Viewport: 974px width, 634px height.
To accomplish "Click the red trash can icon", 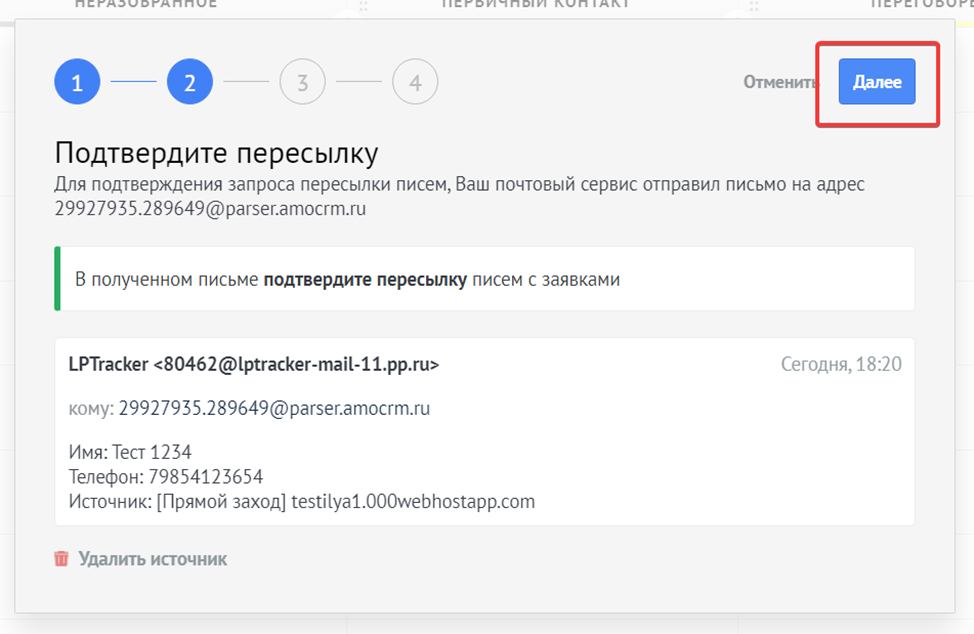I will pos(61,558).
